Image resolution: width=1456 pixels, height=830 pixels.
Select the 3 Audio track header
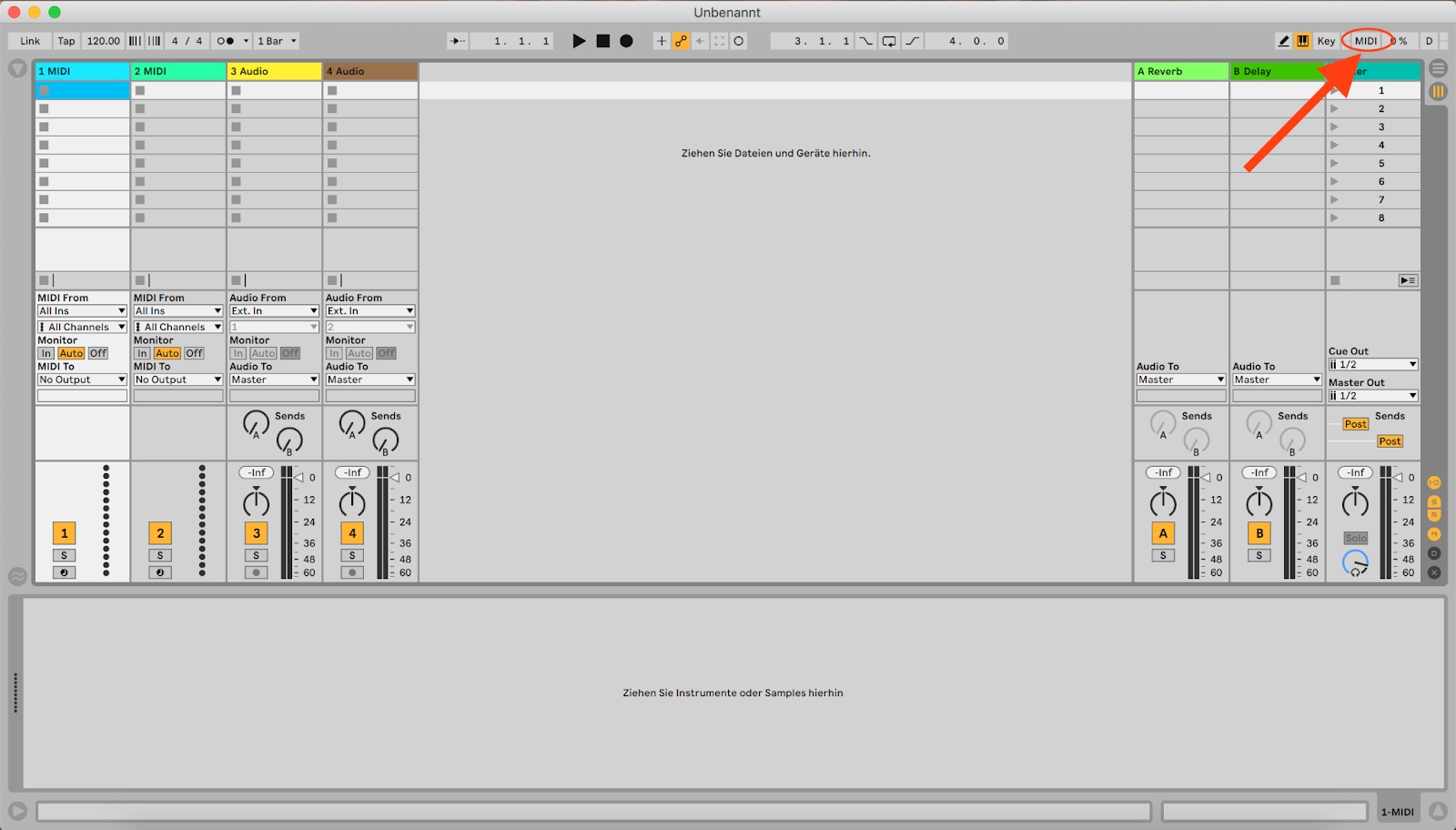click(x=274, y=71)
